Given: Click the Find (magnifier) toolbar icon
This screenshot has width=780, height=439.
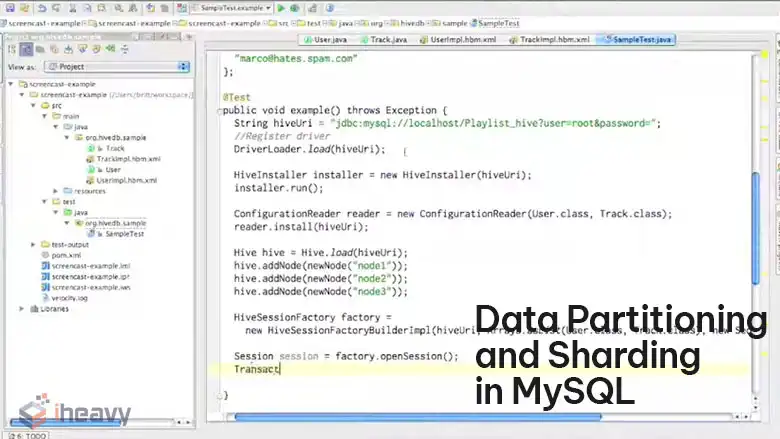Looking at the screenshot, I should pyautogui.click(x=118, y=8).
